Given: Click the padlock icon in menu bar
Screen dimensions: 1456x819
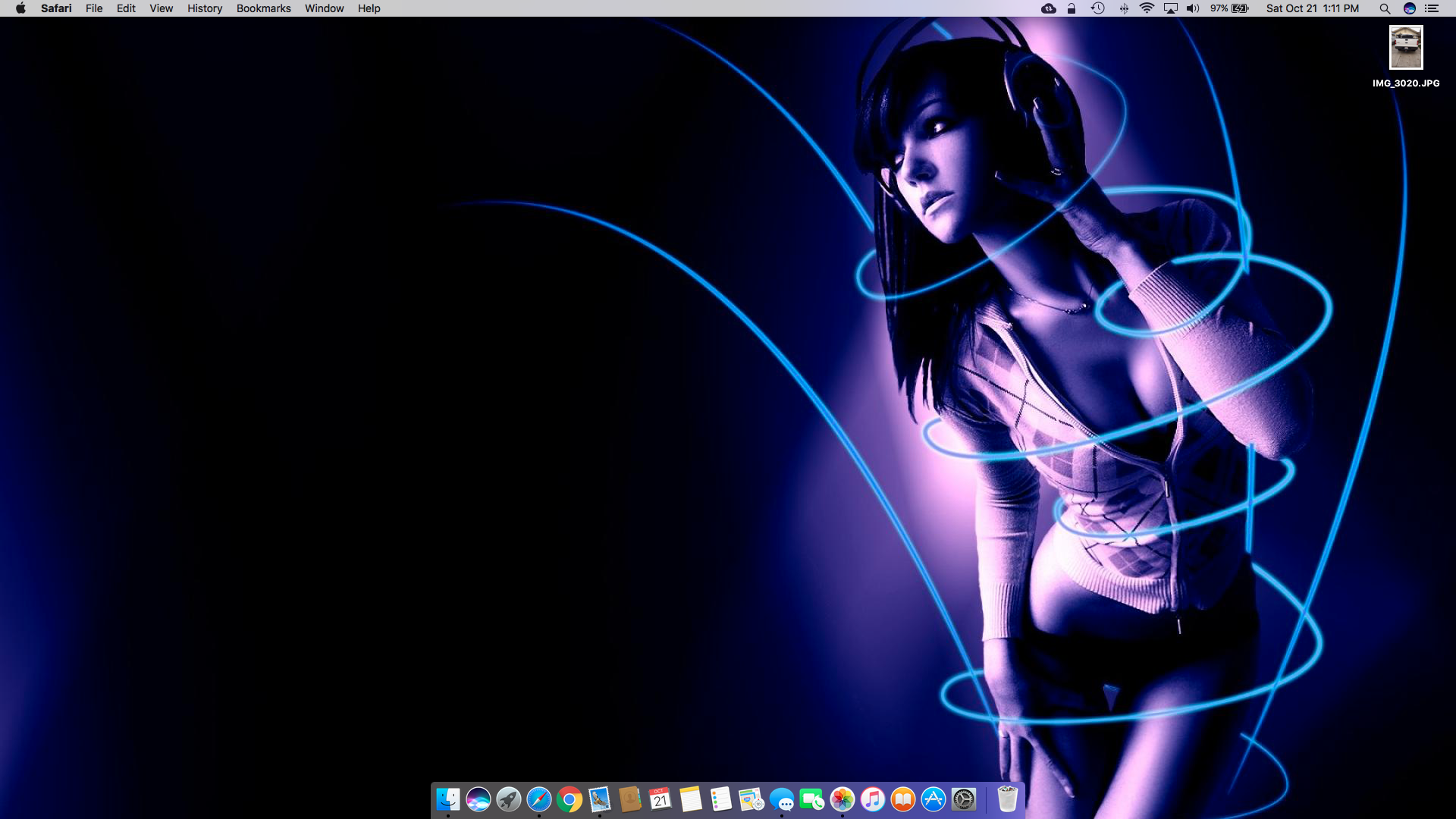Looking at the screenshot, I should (1072, 8).
